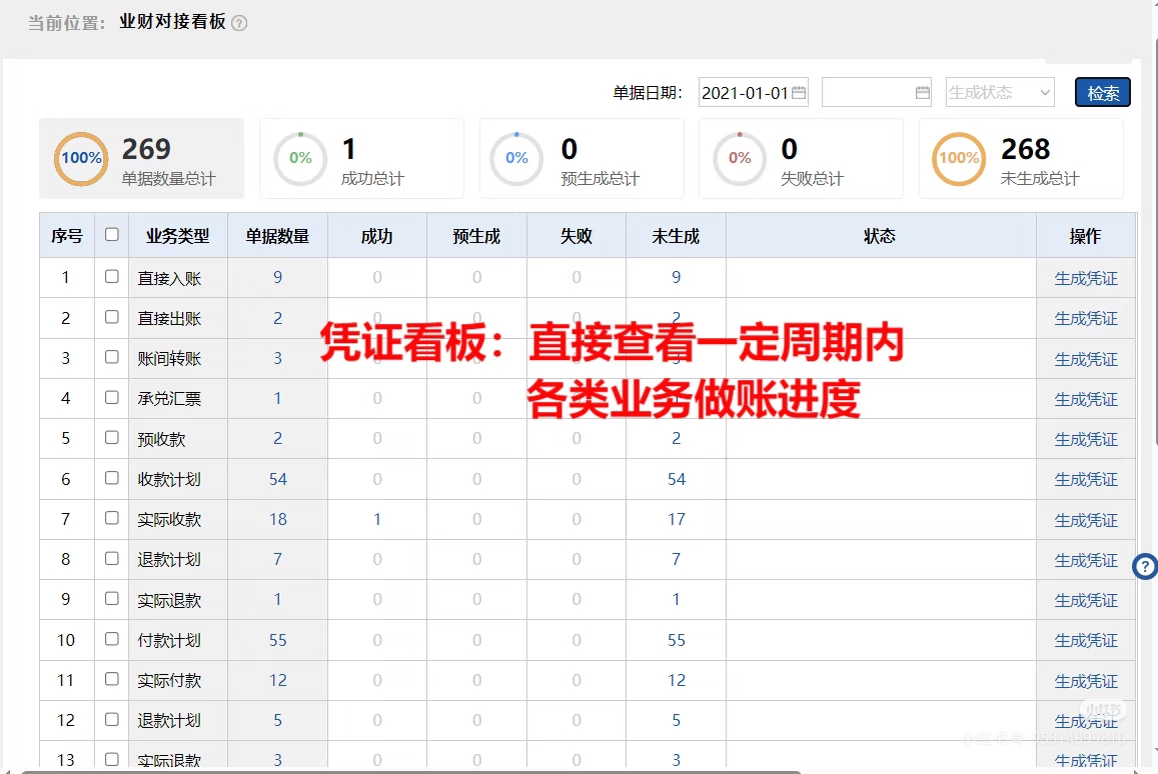1158x774 pixels.
Task: Click document count 9 in 直接入账 row
Action: click(278, 277)
